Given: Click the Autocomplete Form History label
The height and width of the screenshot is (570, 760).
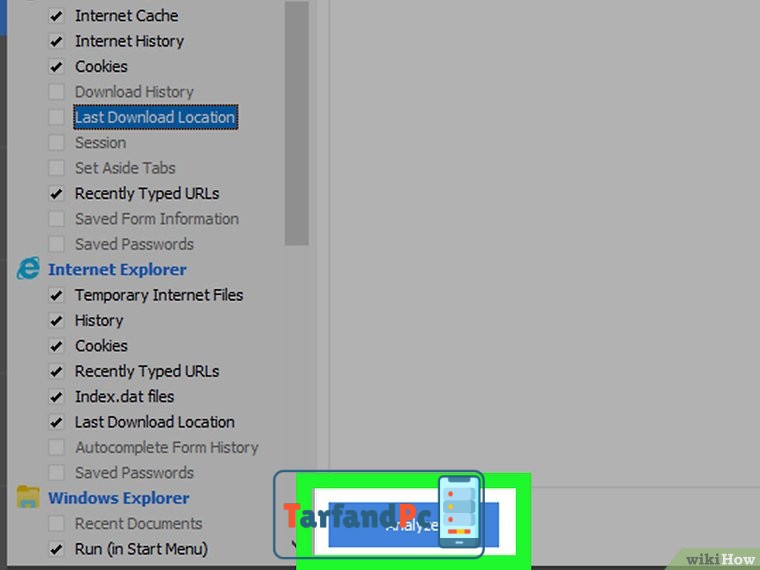Looking at the screenshot, I should (167, 447).
